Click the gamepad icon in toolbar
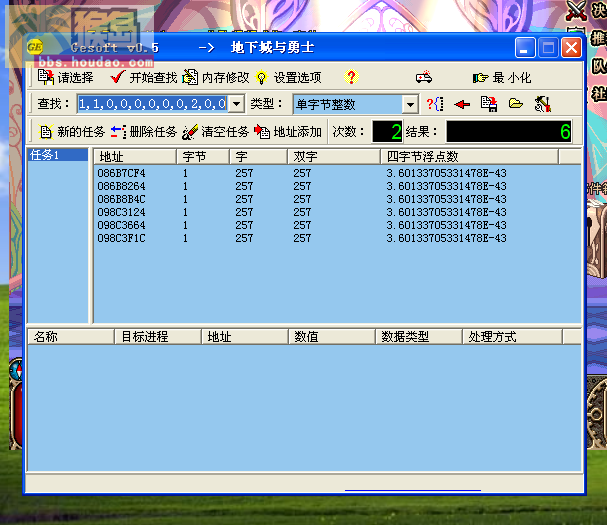The width and height of the screenshot is (607, 525). (424, 77)
